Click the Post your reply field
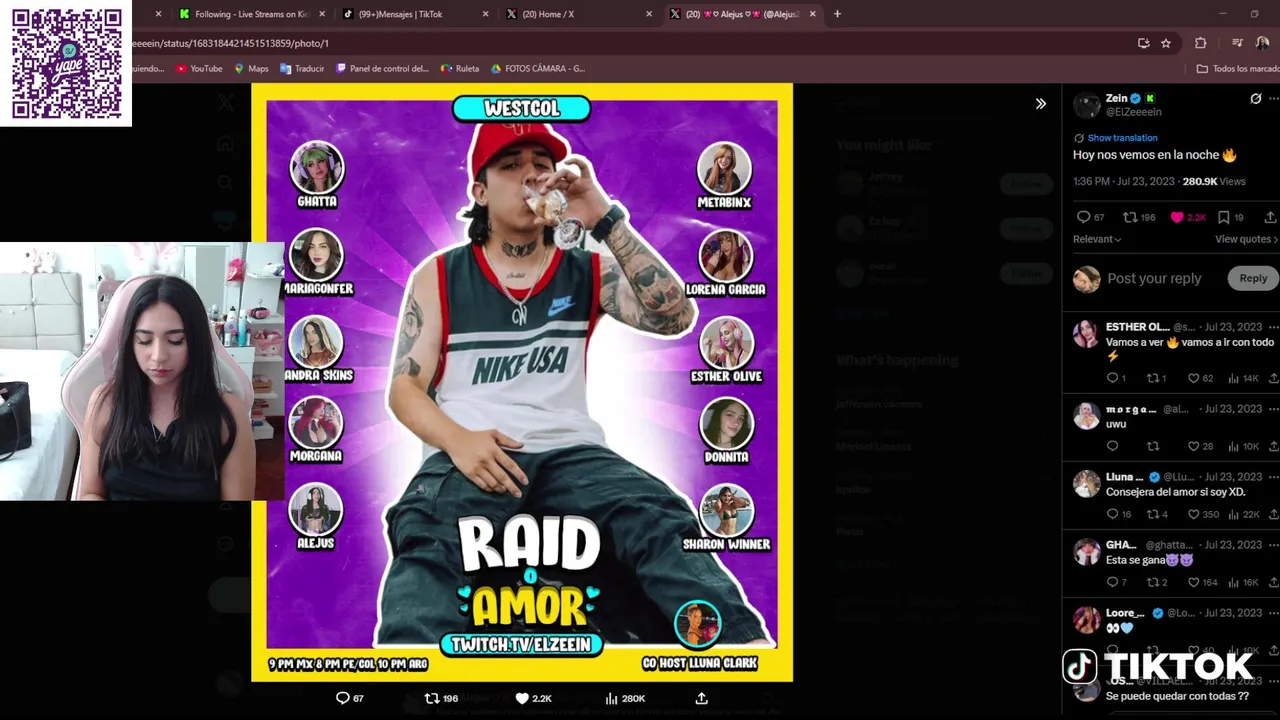 point(1154,278)
